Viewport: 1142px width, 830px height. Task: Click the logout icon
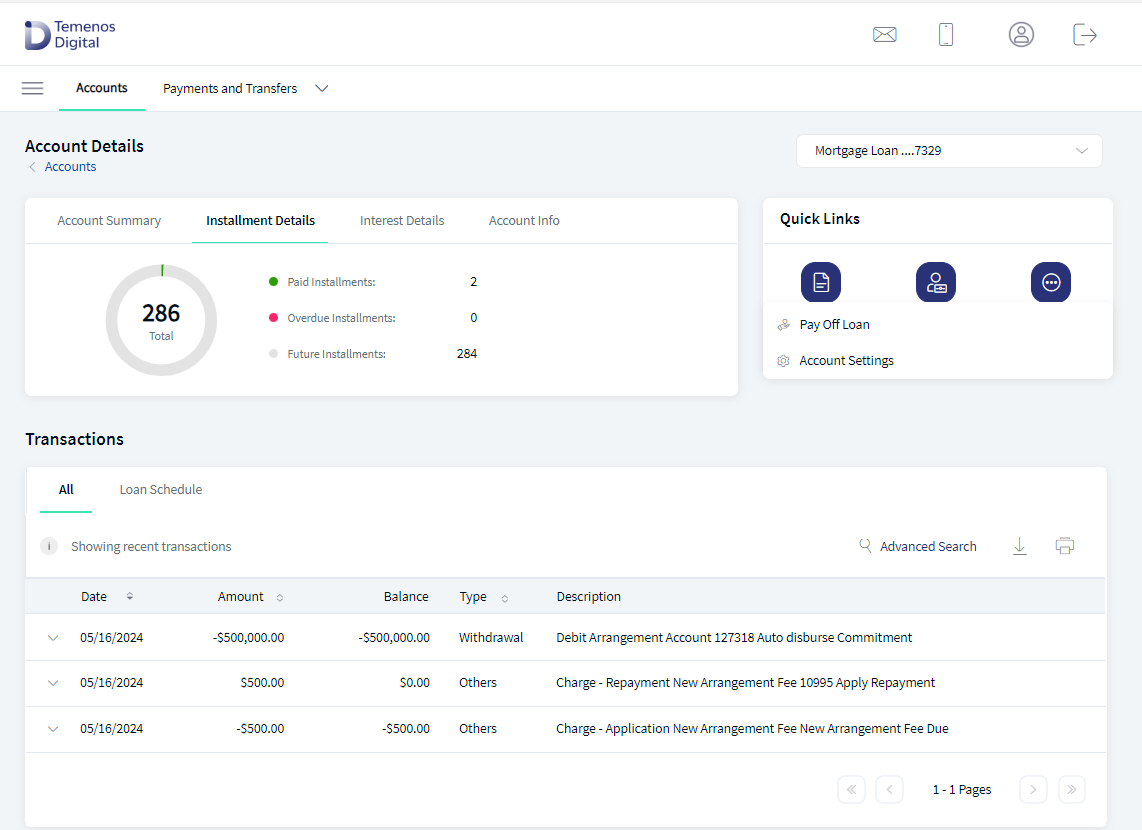(x=1084, y=34)
